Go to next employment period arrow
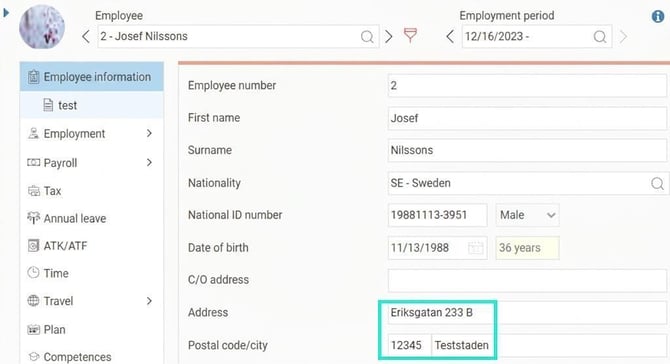The image size is (670, 364). (623, 36)
